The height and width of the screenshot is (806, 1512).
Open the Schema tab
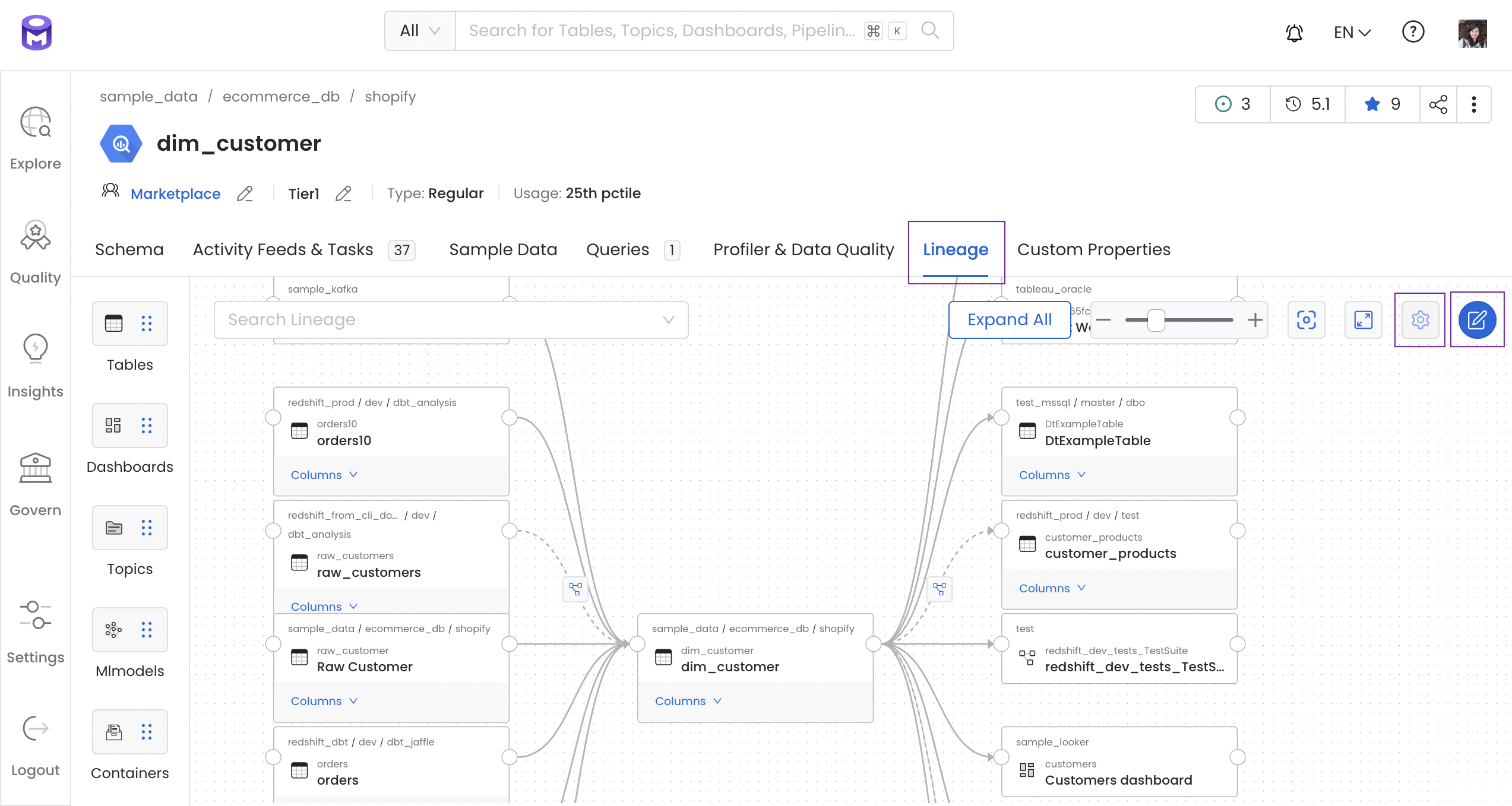click(x=129, y=249)
